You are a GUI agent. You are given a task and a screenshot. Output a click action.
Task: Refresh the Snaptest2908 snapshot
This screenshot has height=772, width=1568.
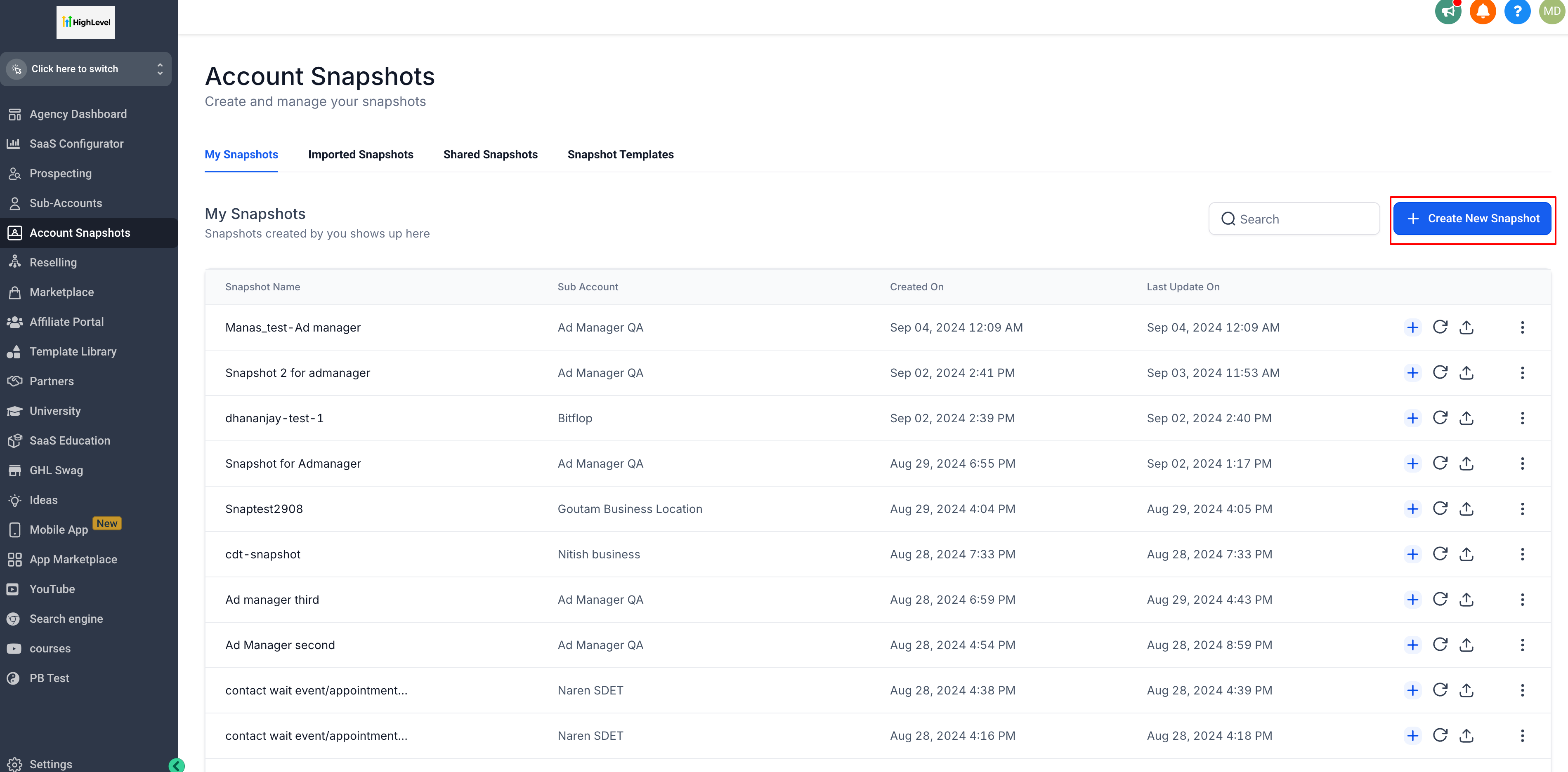pyautogui.click(x=1440, y=508)
